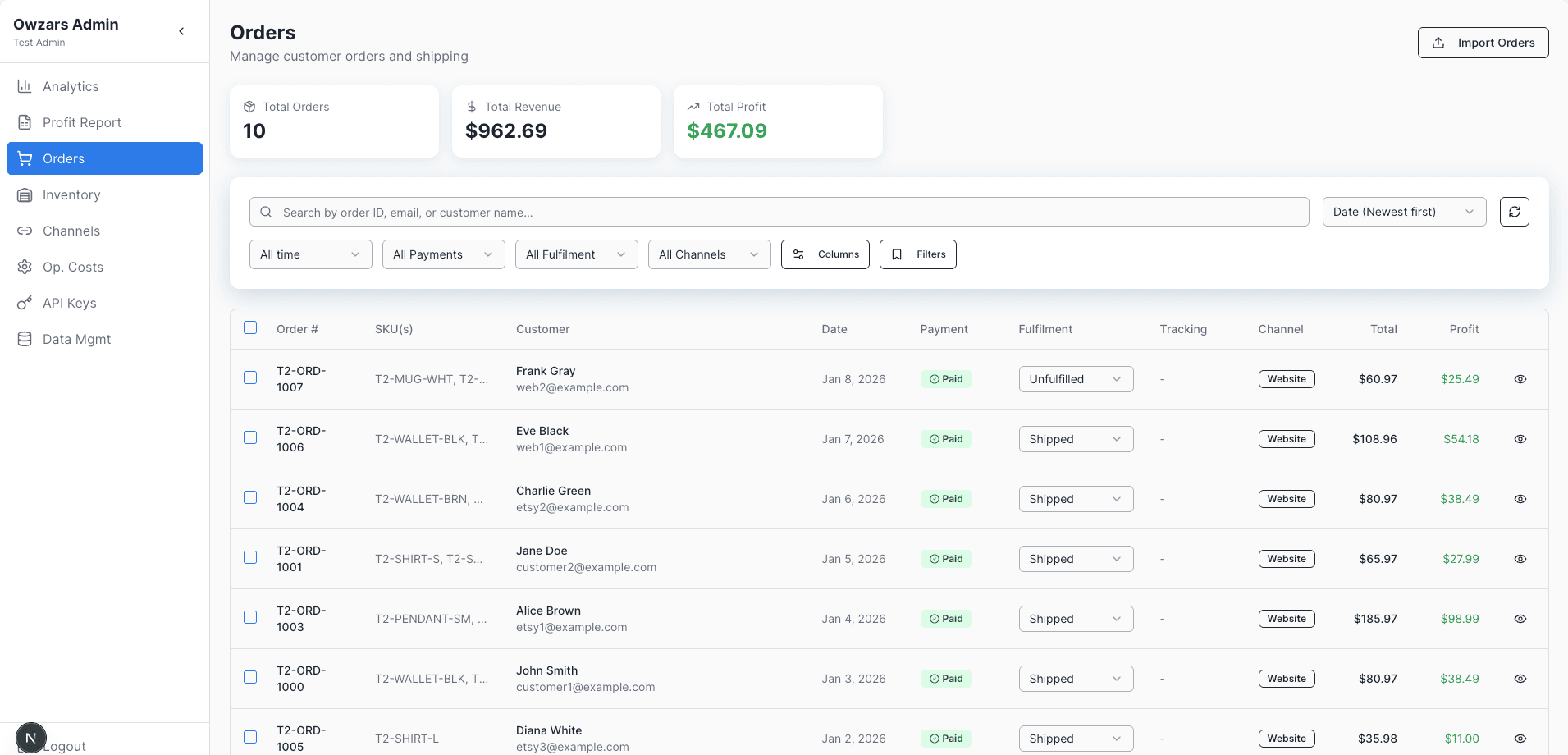Open the All Payments filter dropdown
The height and width of the screenshot is (755, 1568).
(443, 254)
